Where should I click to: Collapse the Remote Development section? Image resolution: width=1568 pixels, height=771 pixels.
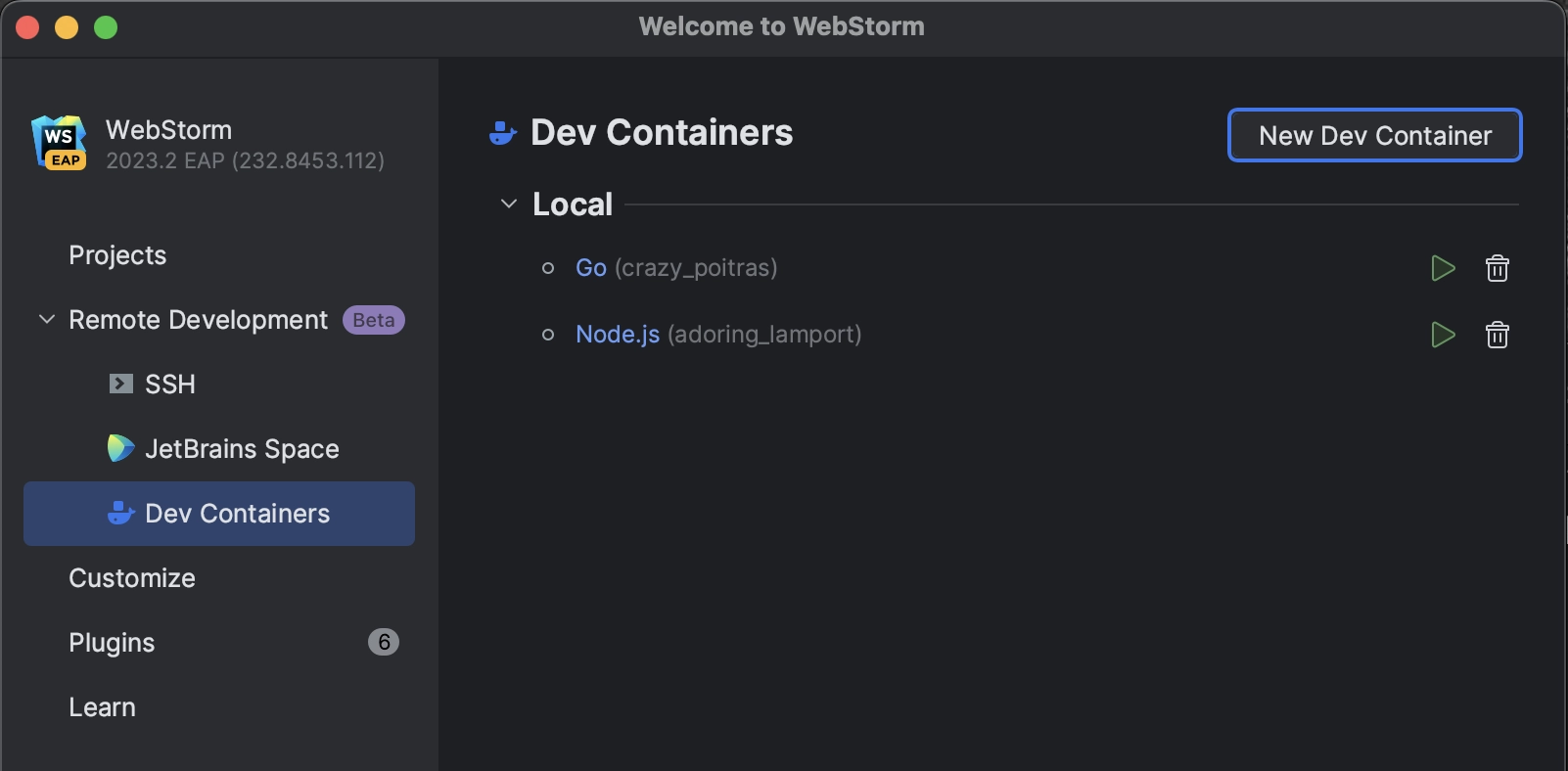point(46,319)
